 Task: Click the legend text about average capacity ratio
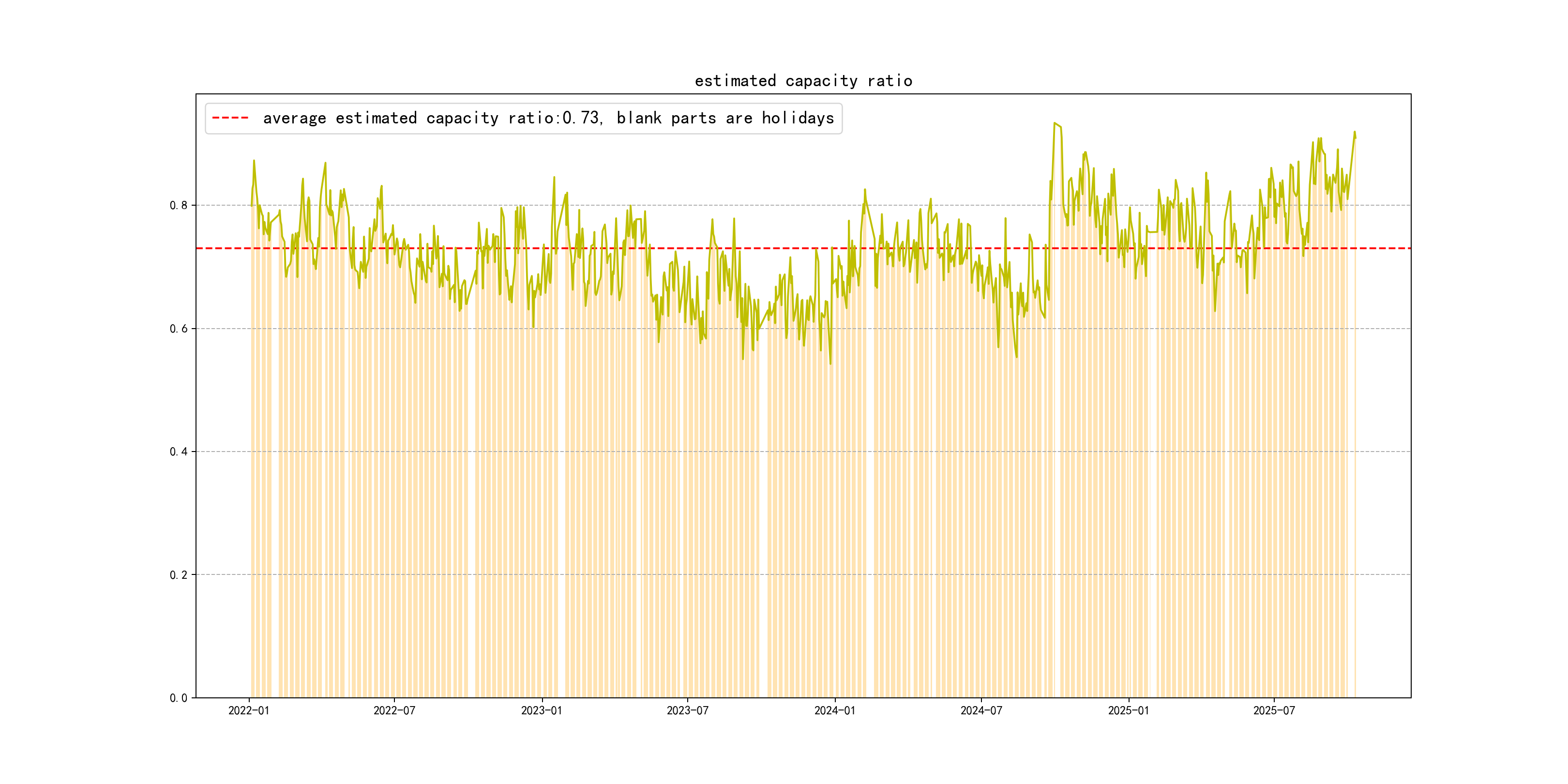tap(548, 118)
